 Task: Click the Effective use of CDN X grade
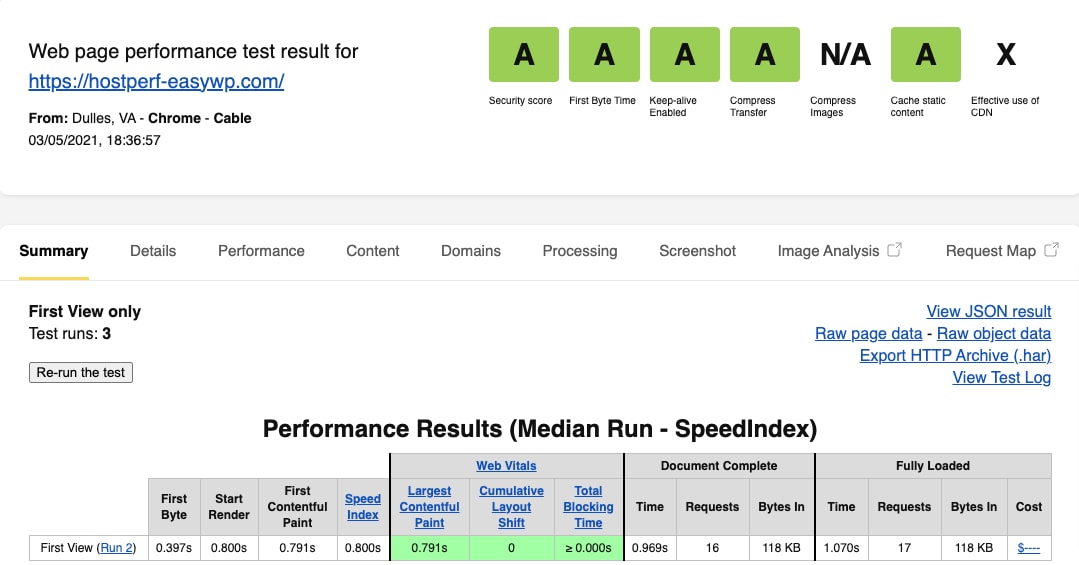click(1006, 54)
